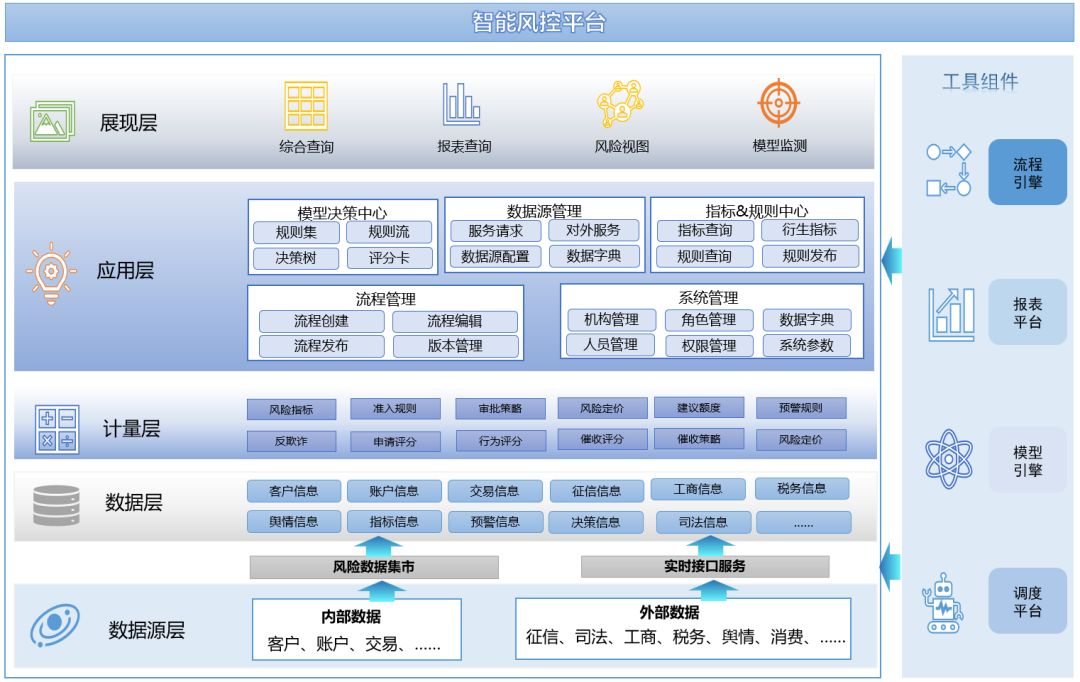Click the 模型引擎 atom icon
1080x682 pixels.
(948, 459)
